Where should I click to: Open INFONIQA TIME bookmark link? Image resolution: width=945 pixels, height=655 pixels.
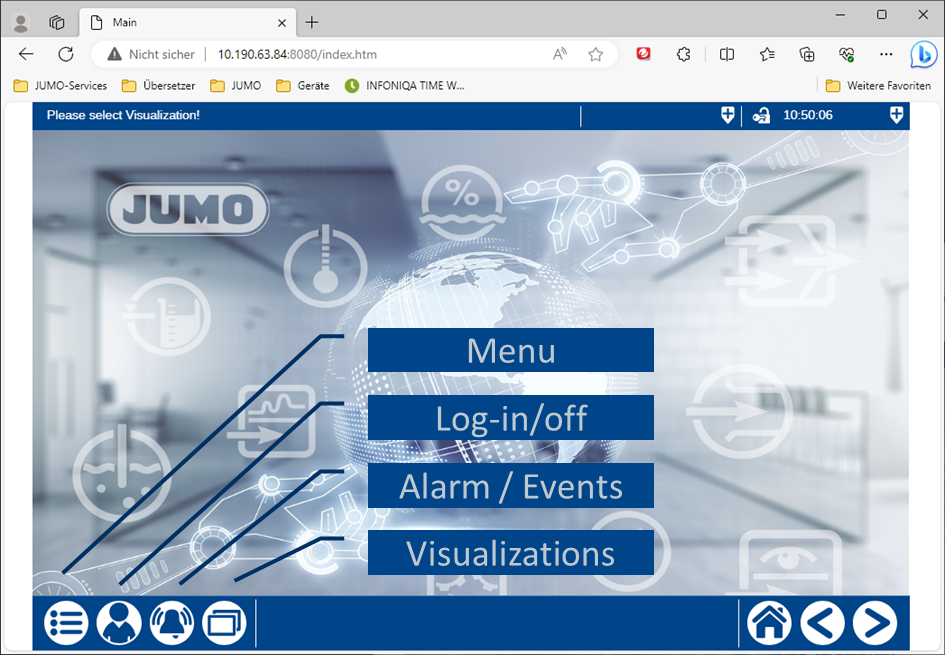(x=405, y=86)
